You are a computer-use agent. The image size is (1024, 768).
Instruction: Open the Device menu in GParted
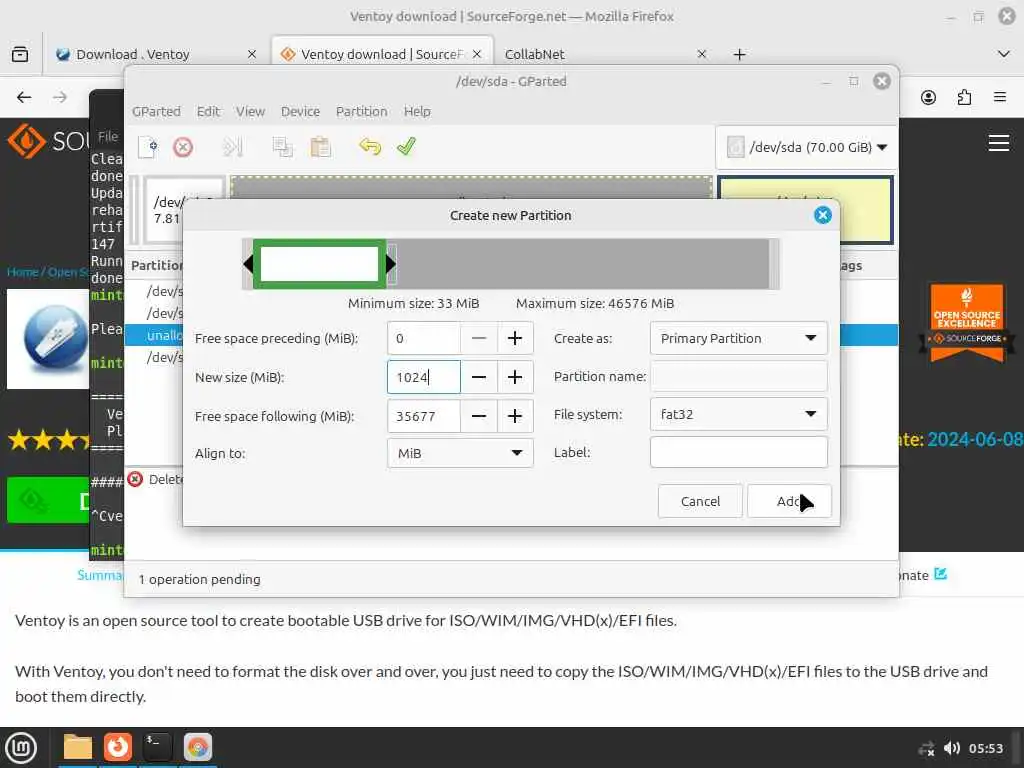300,111
